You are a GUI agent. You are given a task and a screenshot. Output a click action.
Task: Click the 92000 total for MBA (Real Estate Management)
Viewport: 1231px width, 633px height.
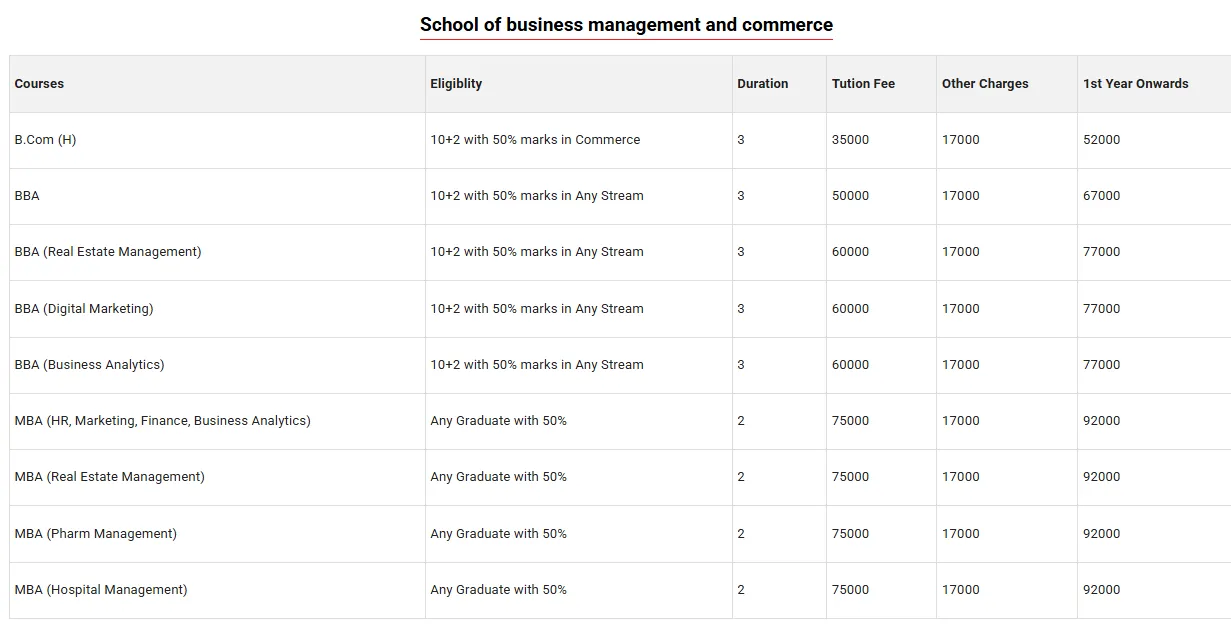tap(1101, 477)
